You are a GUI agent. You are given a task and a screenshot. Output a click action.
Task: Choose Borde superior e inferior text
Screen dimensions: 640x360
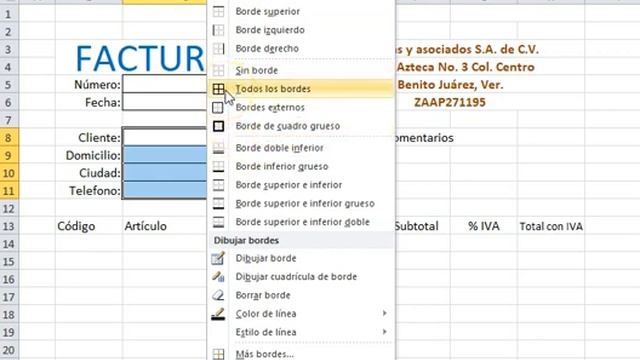289,185
